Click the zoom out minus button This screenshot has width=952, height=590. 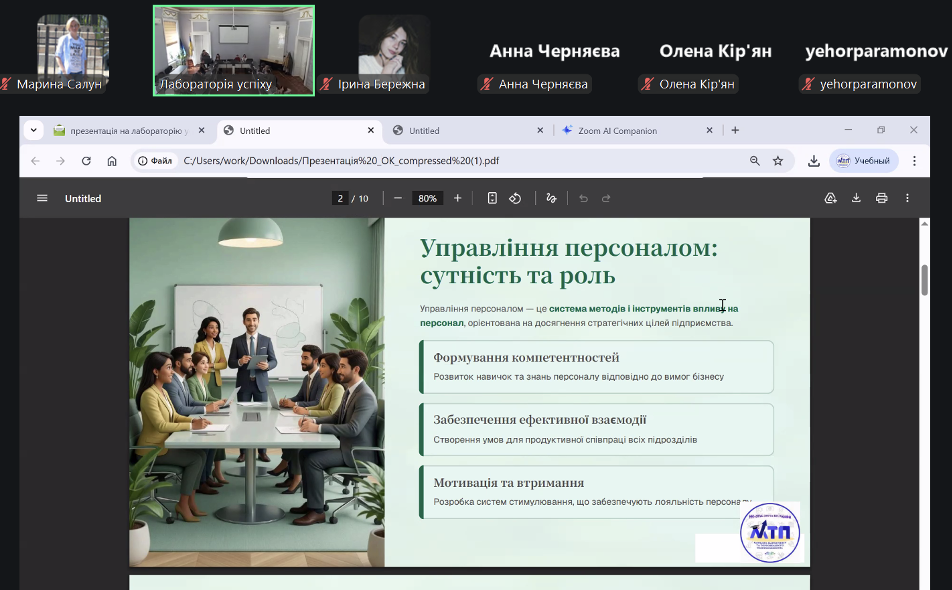(x=398, y=198)
